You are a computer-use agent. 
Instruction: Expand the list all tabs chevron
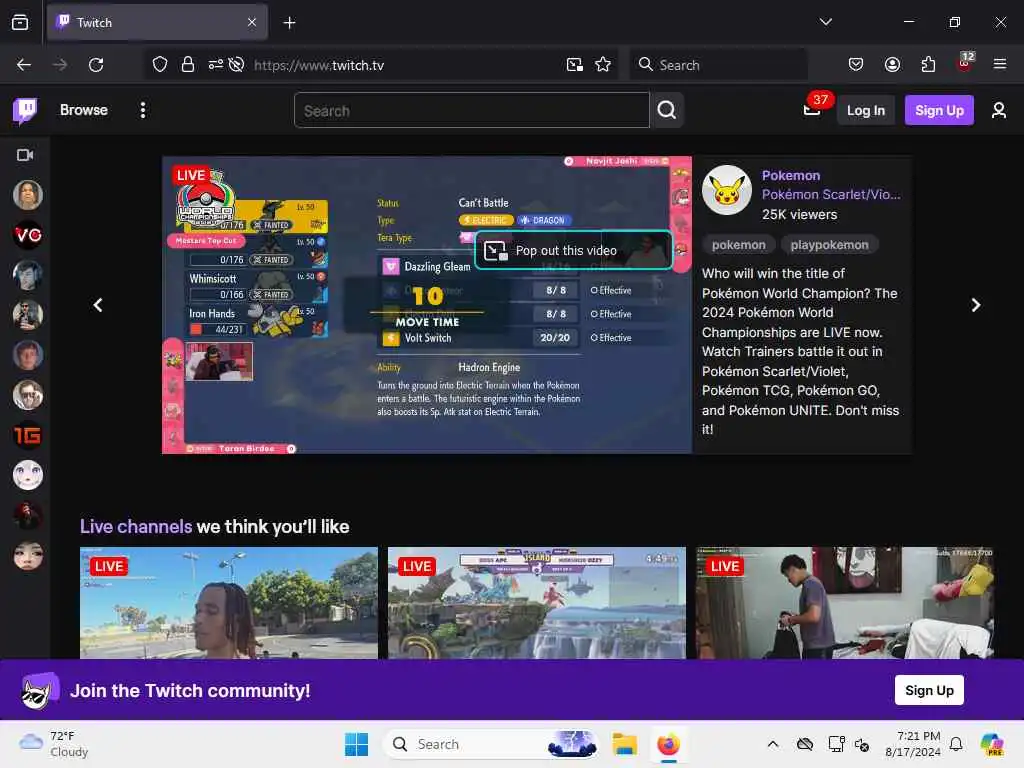(x=825, y=22)
